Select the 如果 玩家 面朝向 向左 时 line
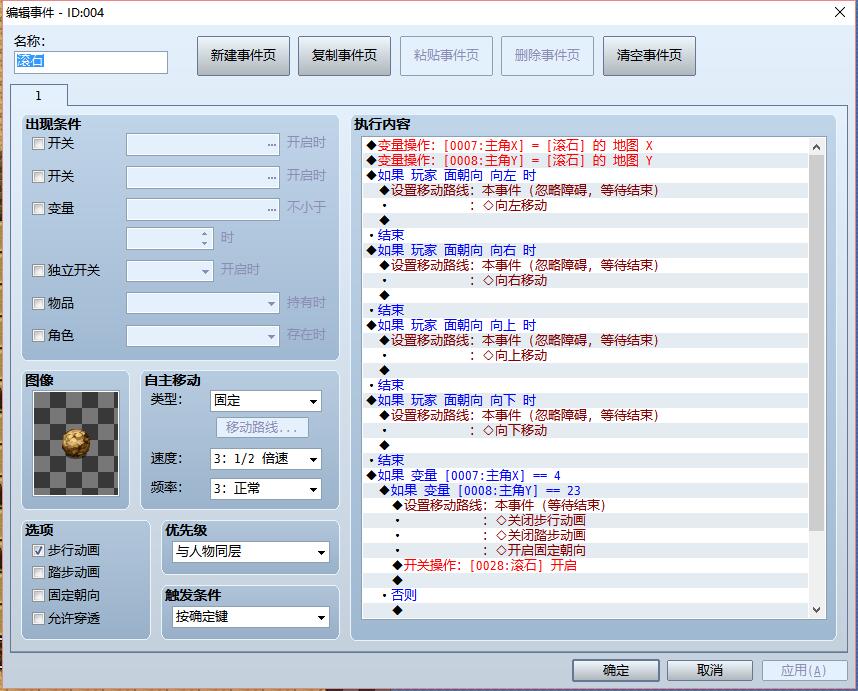 click(585, 176)
